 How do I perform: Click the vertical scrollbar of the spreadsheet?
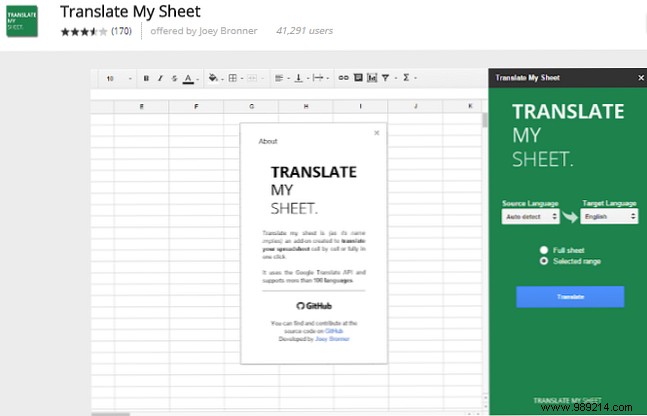(485, 121)
